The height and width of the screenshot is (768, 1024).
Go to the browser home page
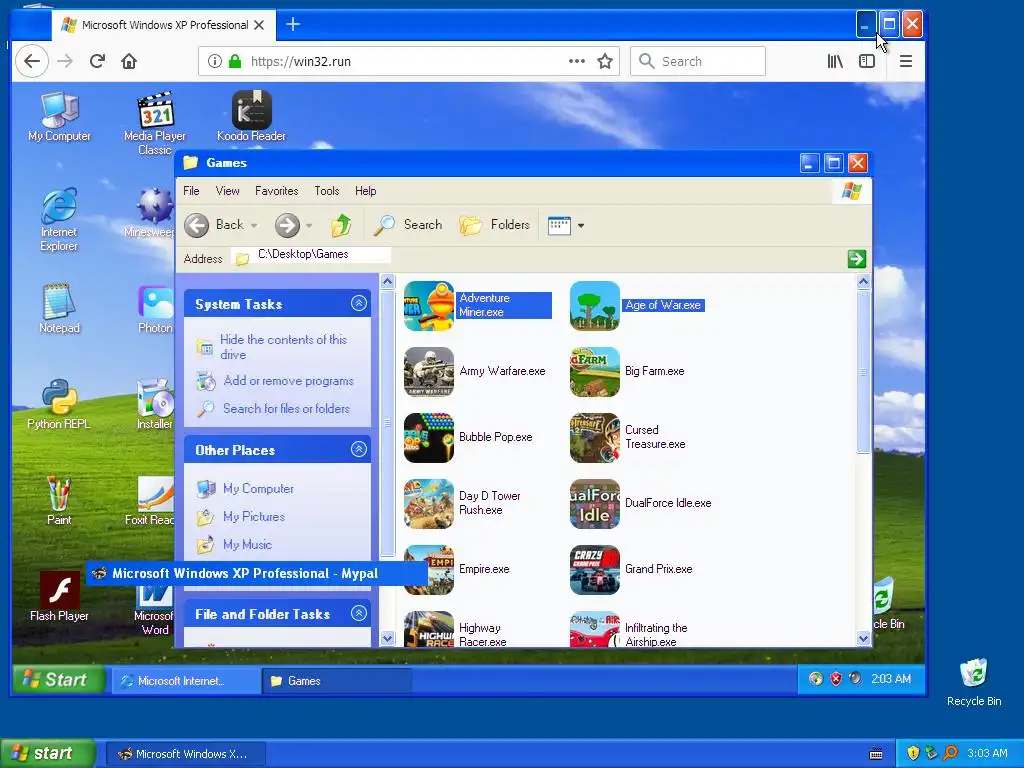[129, 61]
